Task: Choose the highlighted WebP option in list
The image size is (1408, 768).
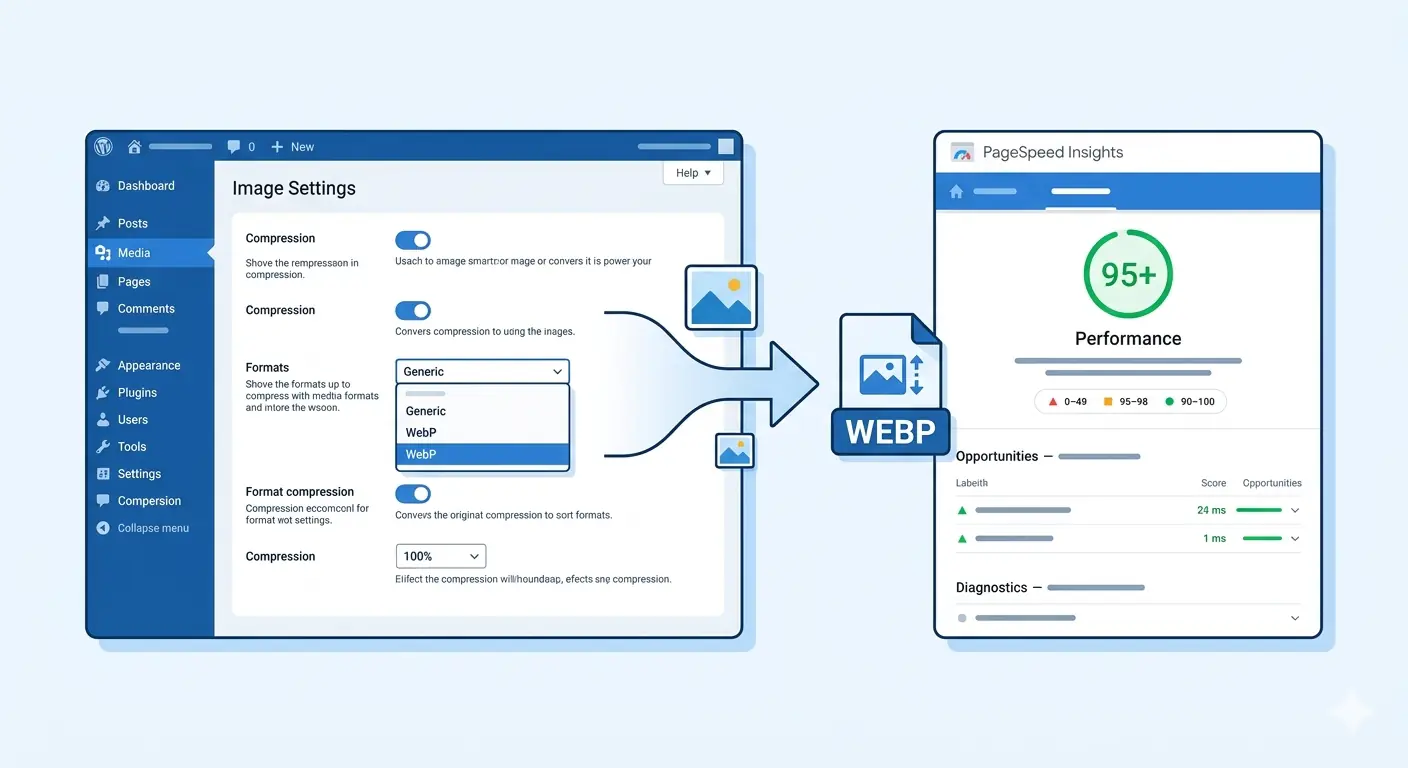Action: pyautogui.click(x=482, y=455)
